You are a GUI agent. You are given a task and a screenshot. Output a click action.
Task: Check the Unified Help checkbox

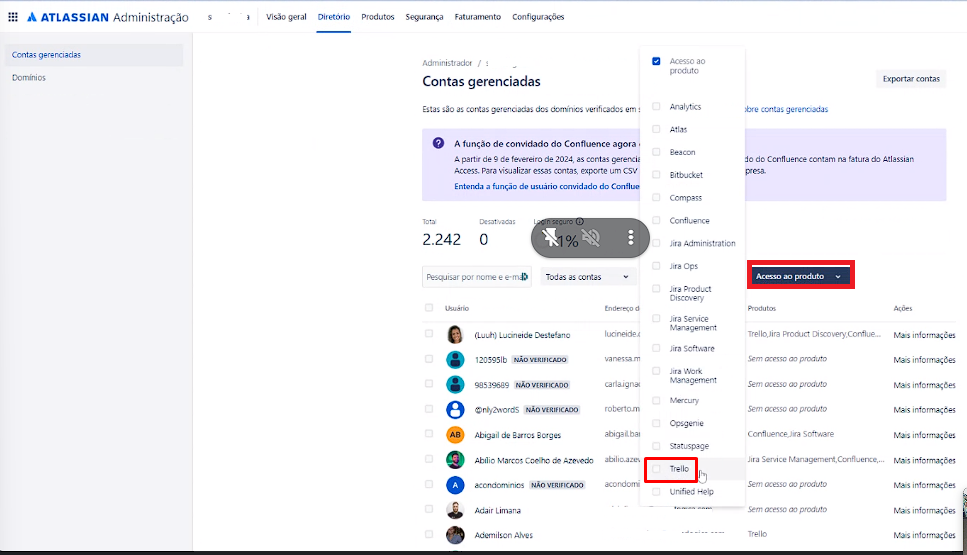click(x=656, y=491)
